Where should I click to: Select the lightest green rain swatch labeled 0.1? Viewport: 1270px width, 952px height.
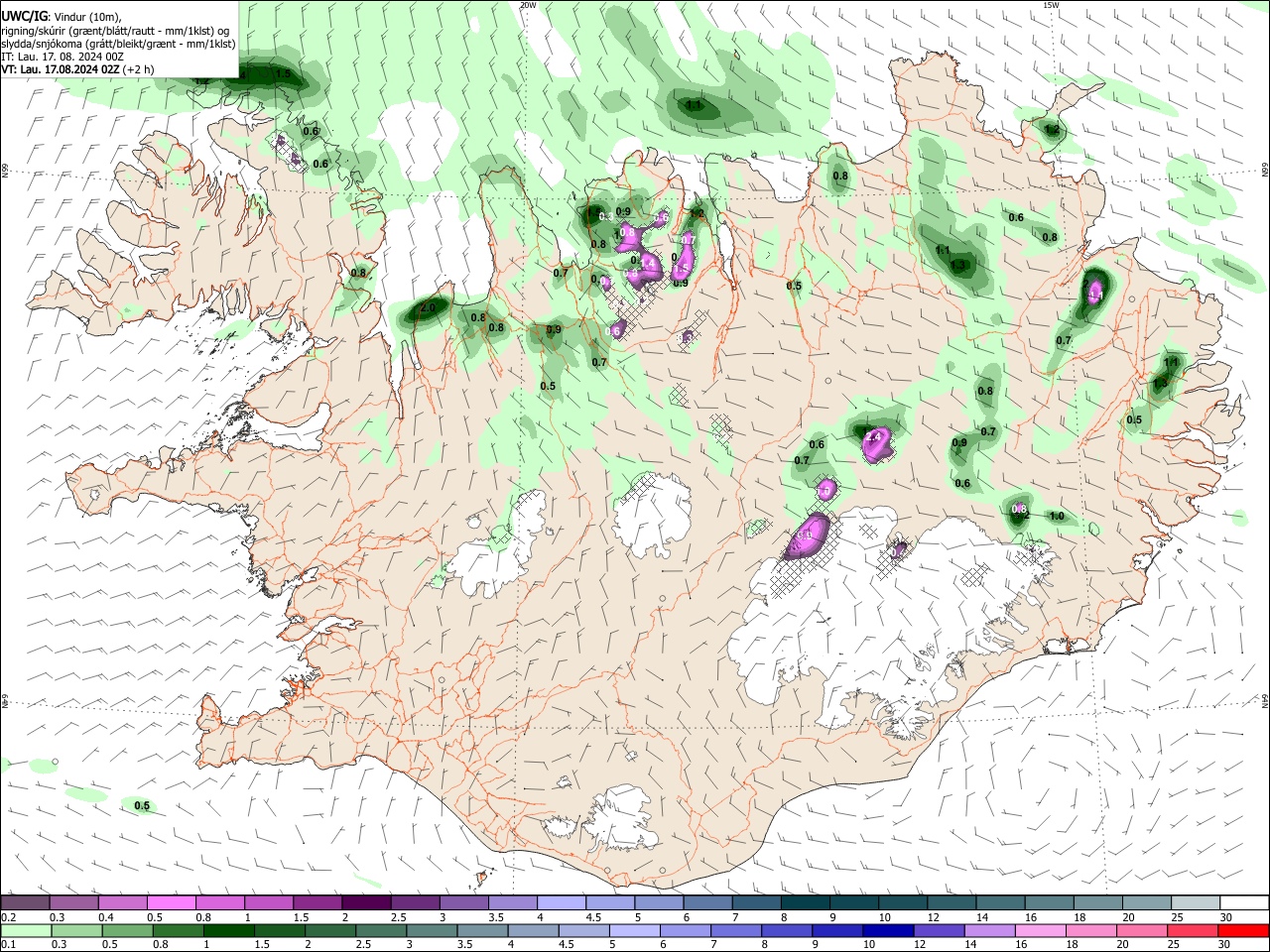coord(26,931)
